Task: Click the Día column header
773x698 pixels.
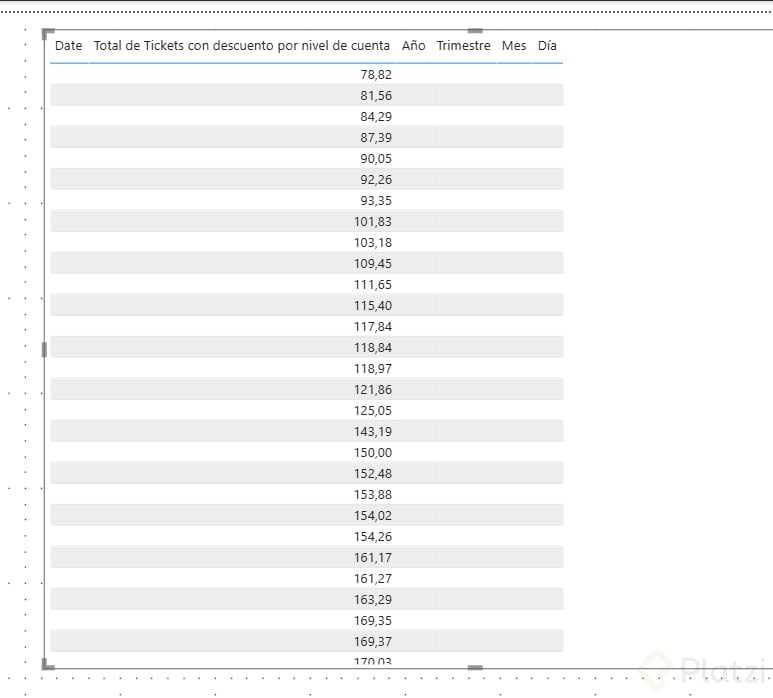Action: 547,46
